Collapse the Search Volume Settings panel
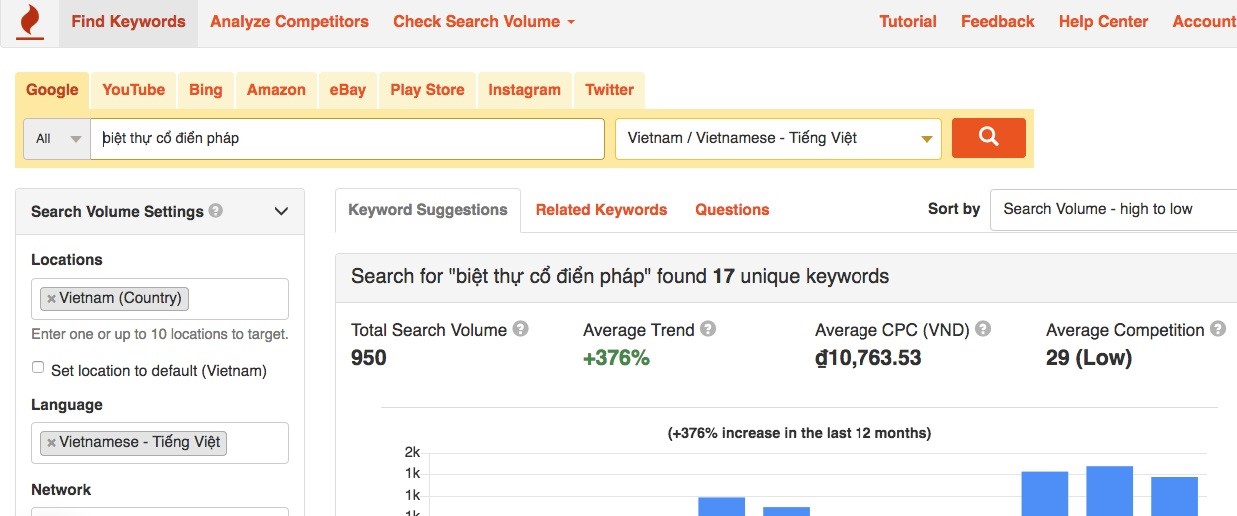The width and height of the screenshot is (1237, 516). (x=281, y=211)
